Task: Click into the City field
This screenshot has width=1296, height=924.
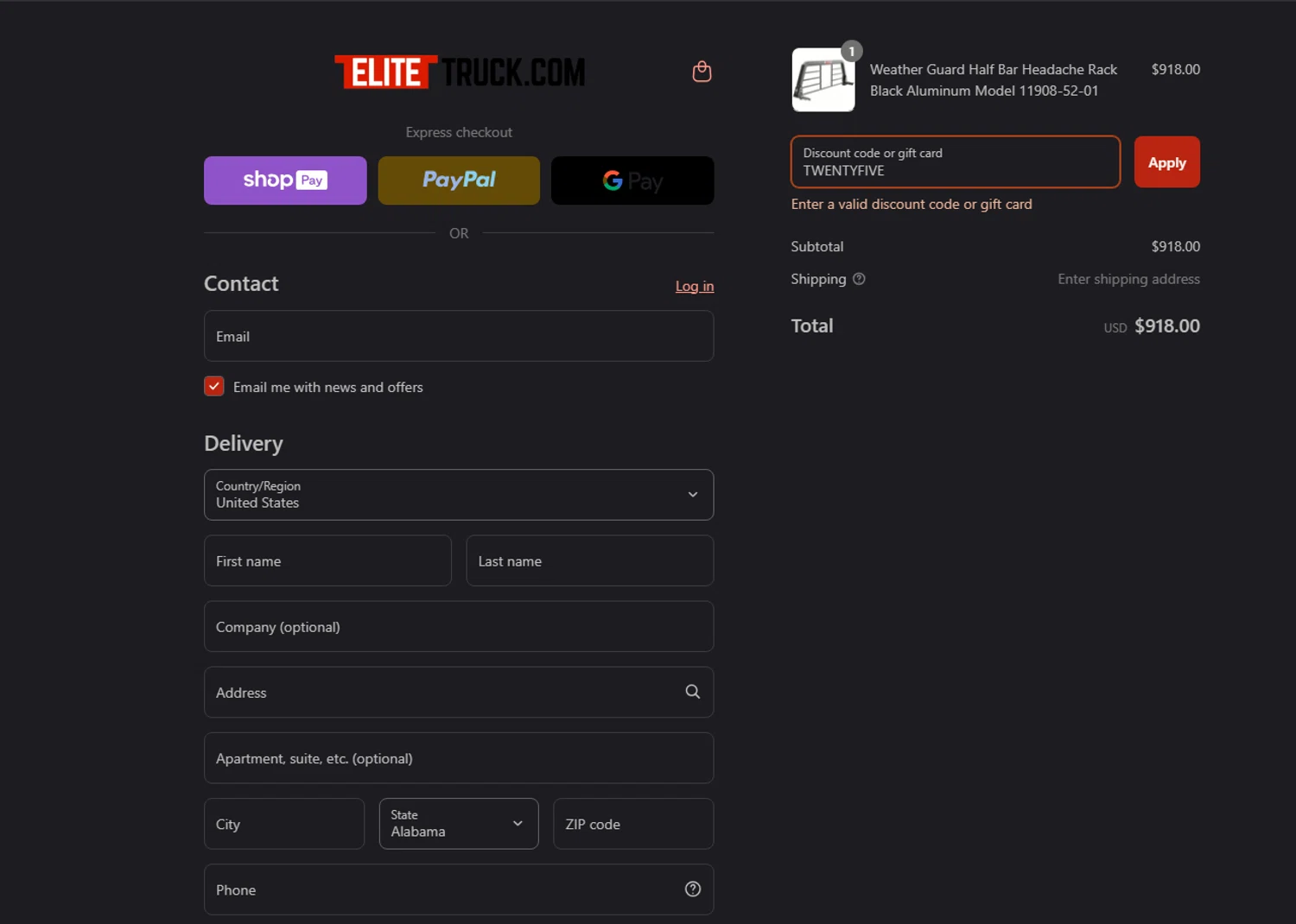Action: point(284,824)
